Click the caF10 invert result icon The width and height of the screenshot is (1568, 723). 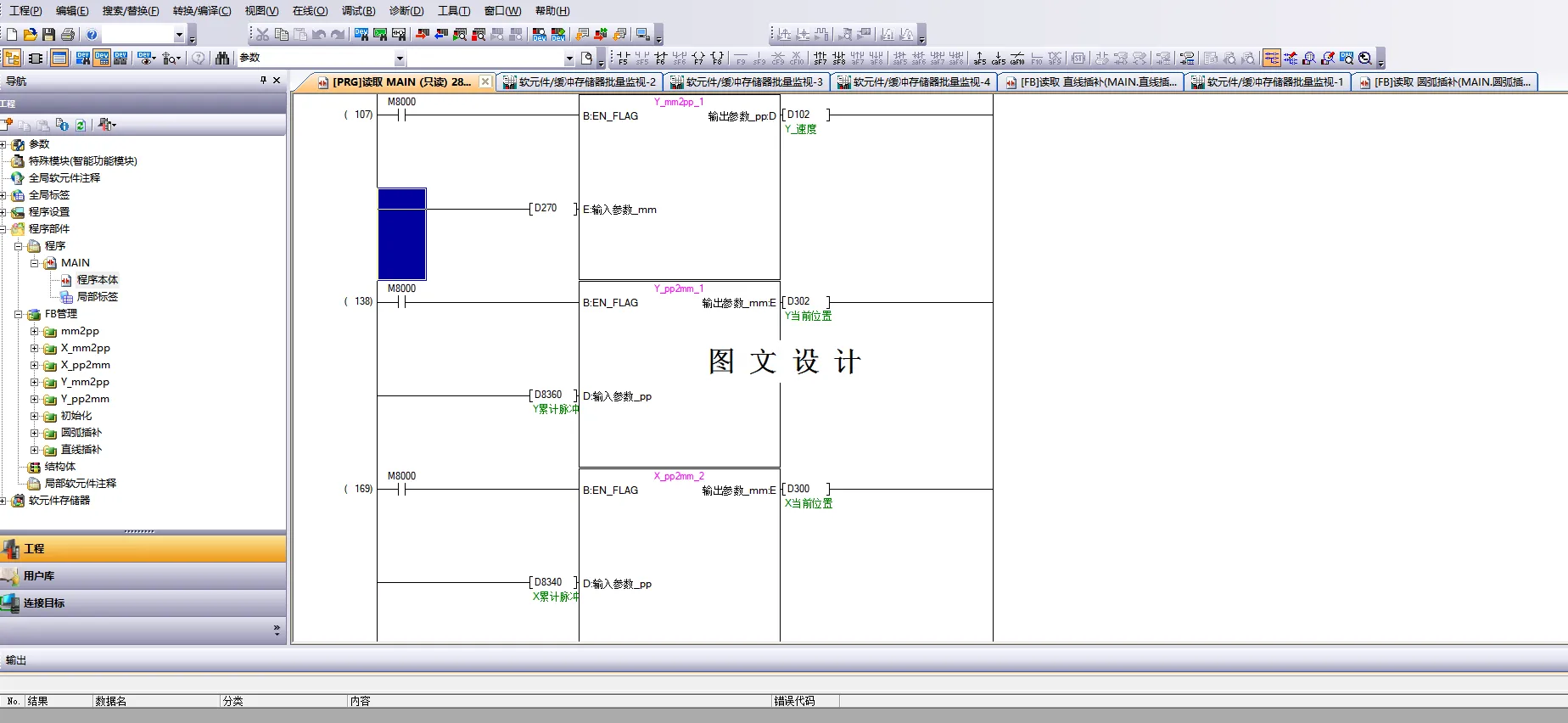tap(1017, 58)
